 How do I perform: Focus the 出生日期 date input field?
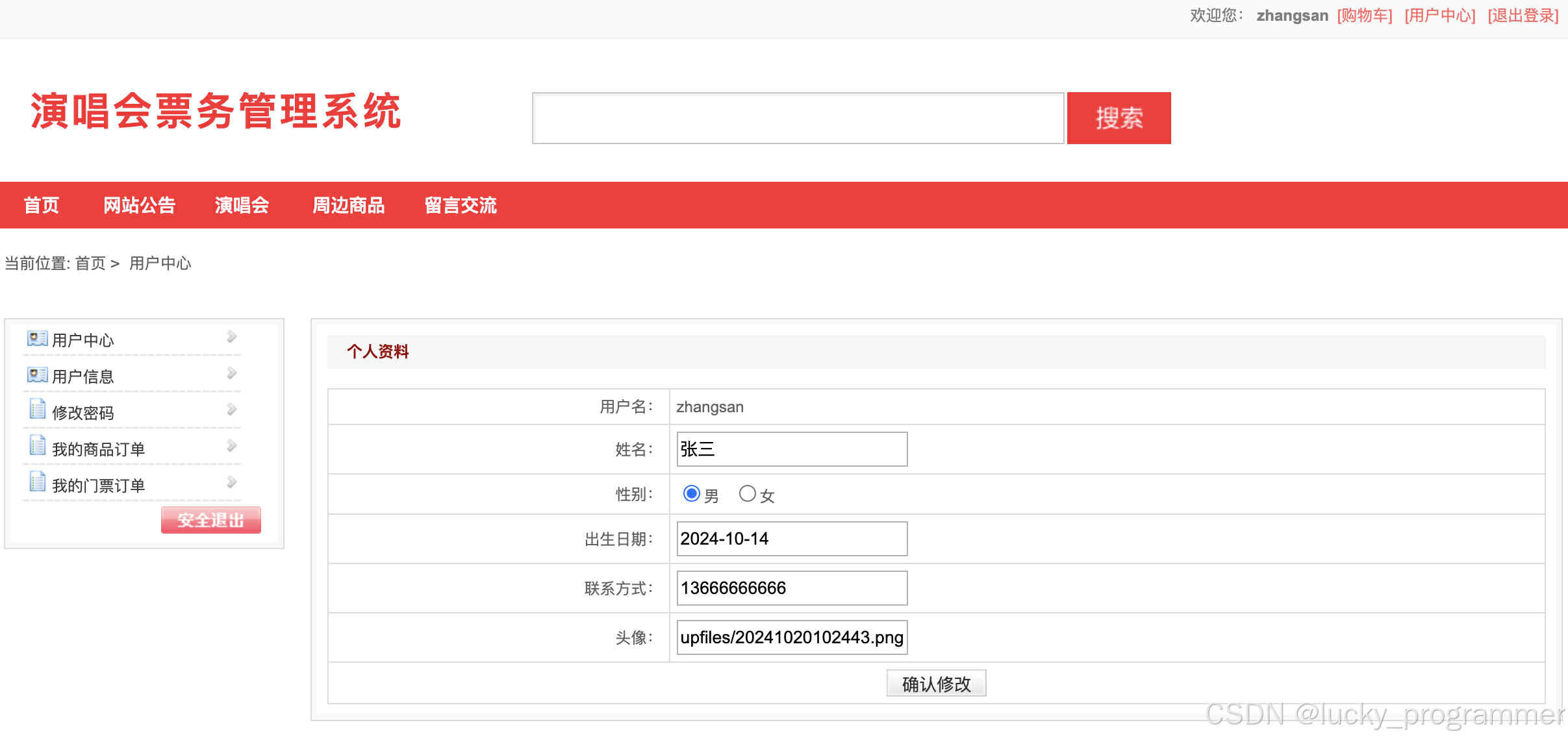[791, 539]
